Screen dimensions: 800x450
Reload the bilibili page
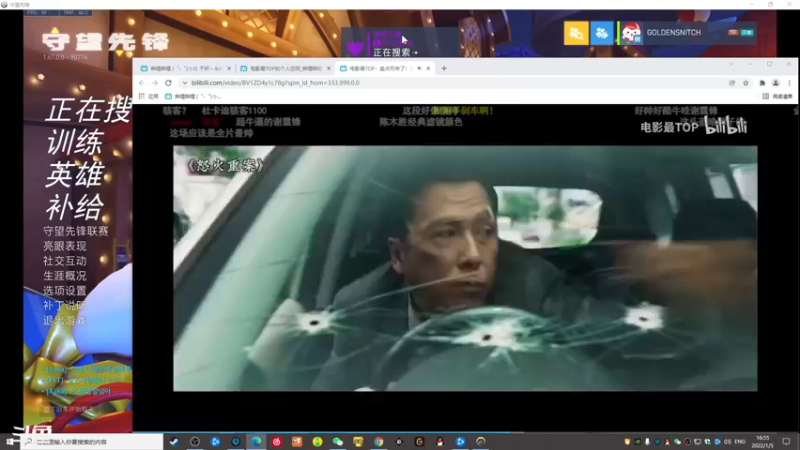tap(168, 83)
